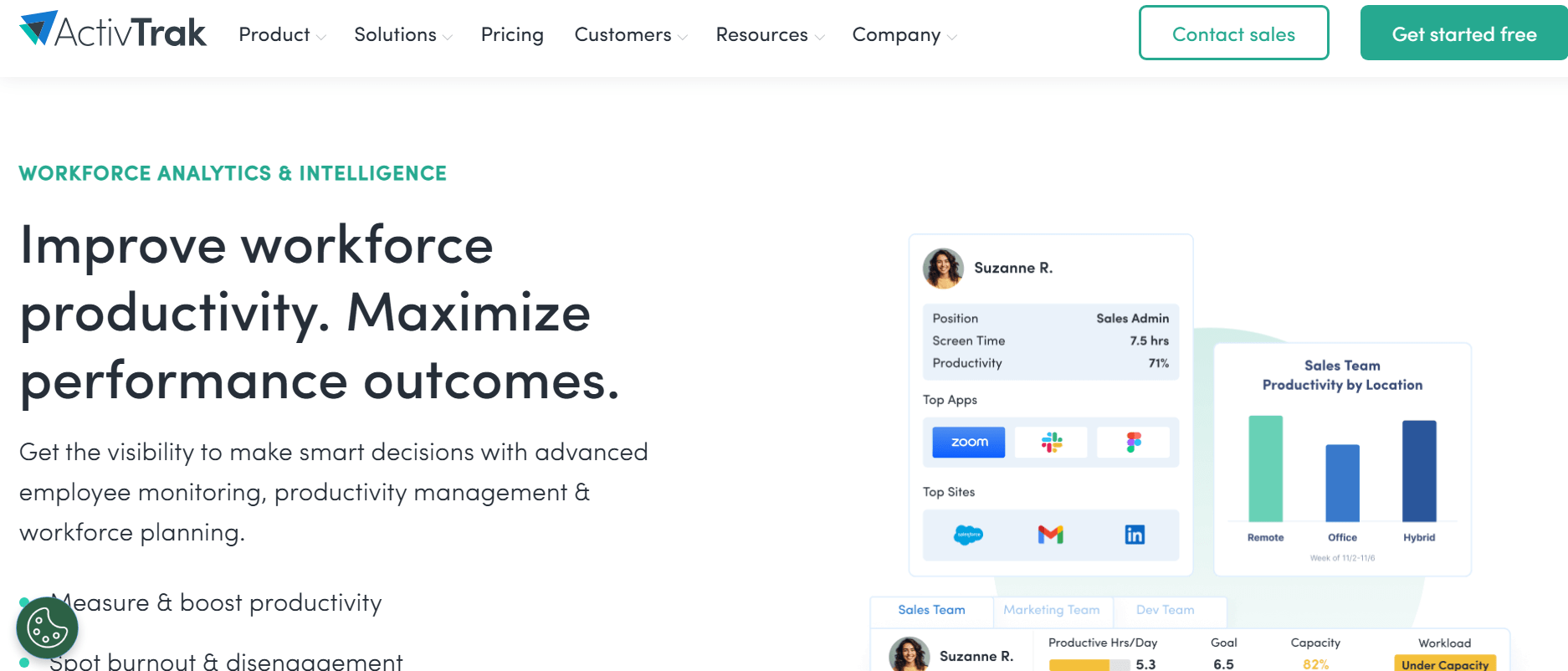Click the Office bar in chart
Image resolution: width=1568 pixels, height=671 pixels.
1342,483
